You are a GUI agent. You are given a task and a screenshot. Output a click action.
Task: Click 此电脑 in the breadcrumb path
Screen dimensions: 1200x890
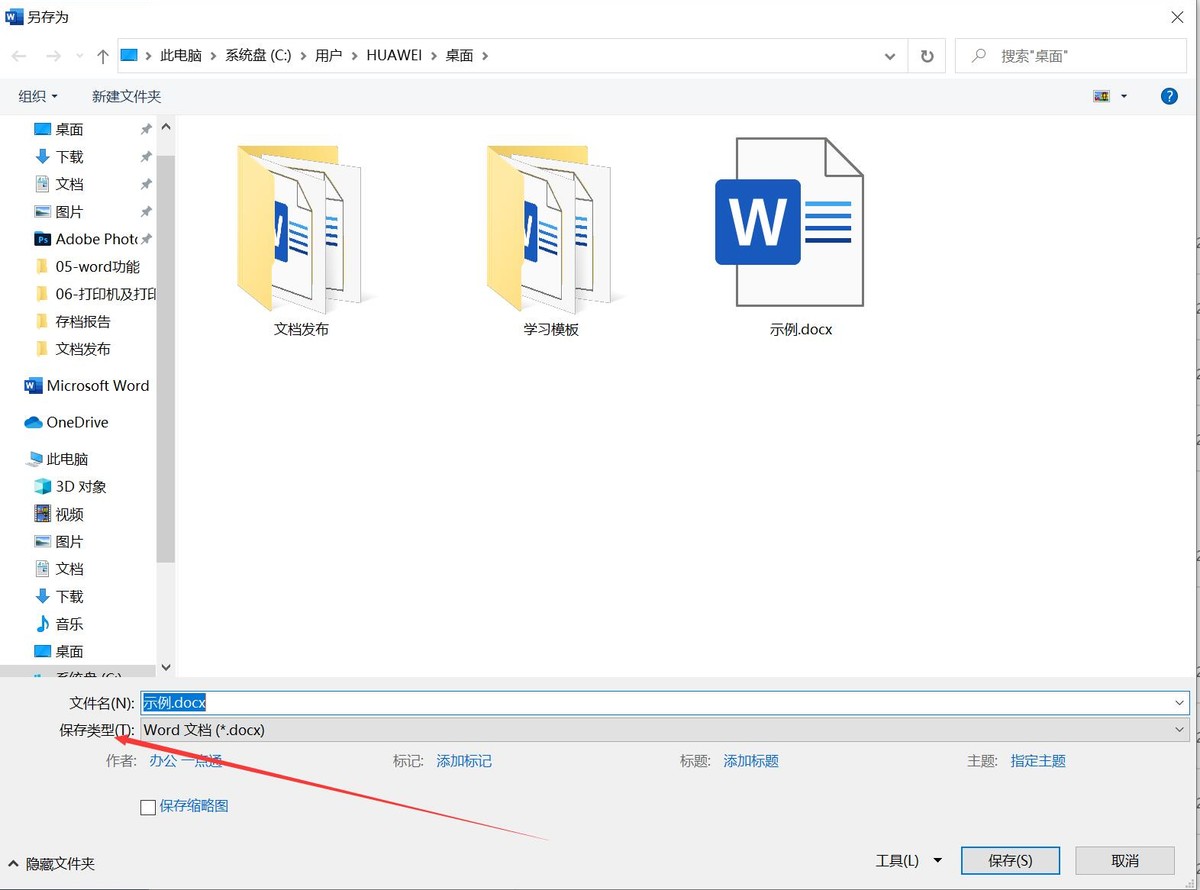[181, 55]
